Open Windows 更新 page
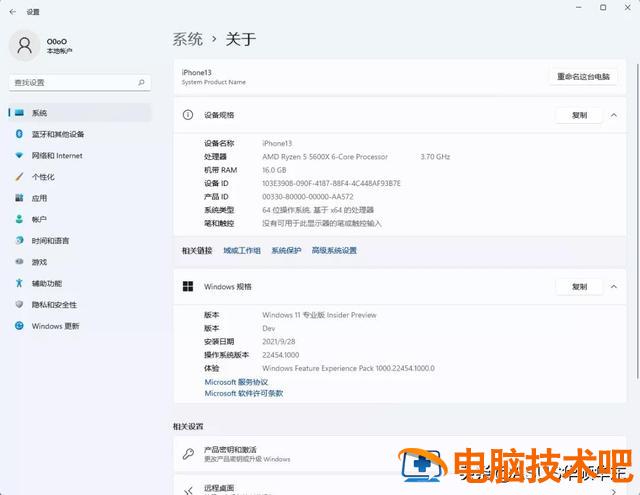 click(80, 326)
